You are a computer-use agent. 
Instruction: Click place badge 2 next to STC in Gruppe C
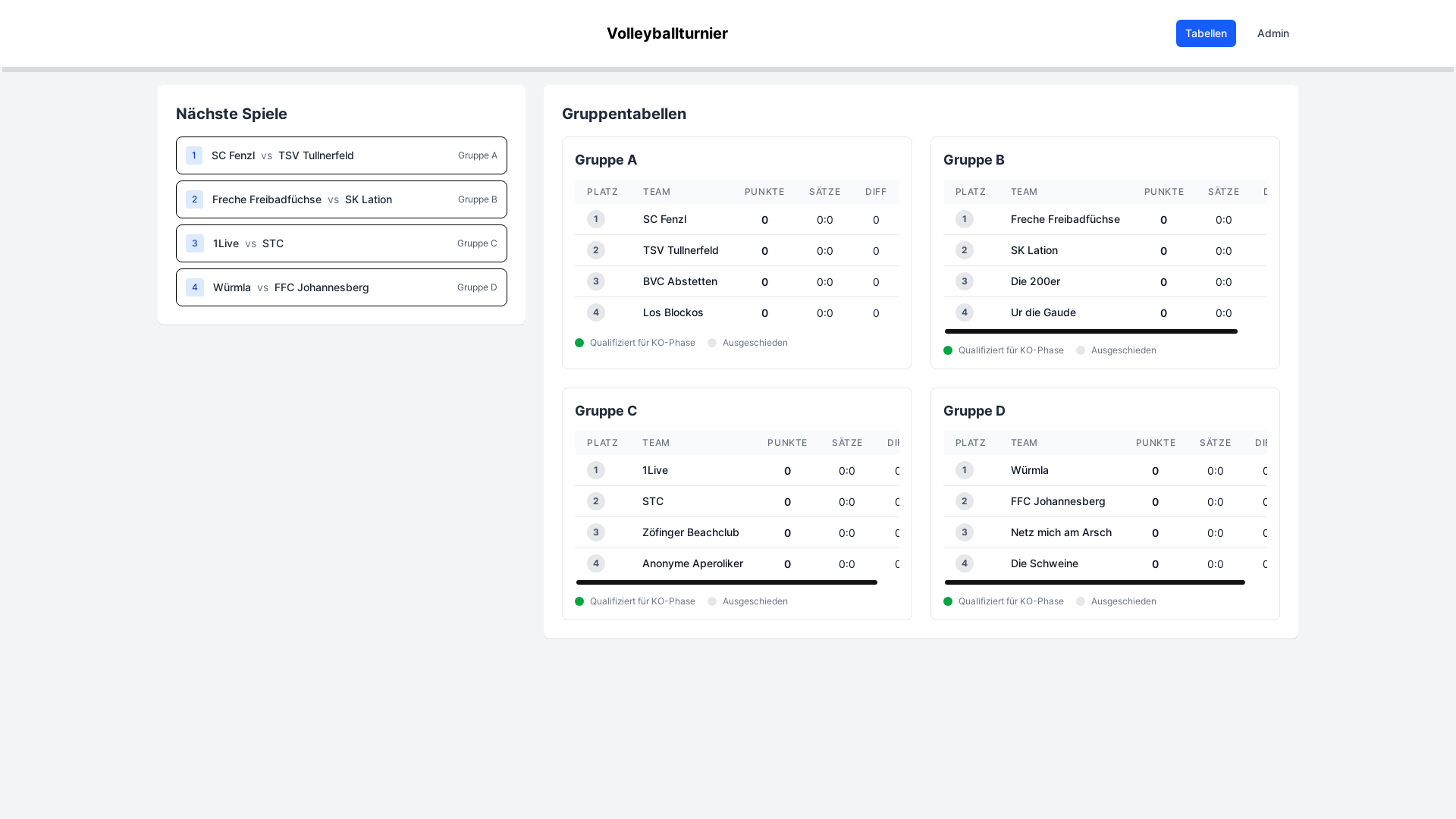tap(596, 501)
